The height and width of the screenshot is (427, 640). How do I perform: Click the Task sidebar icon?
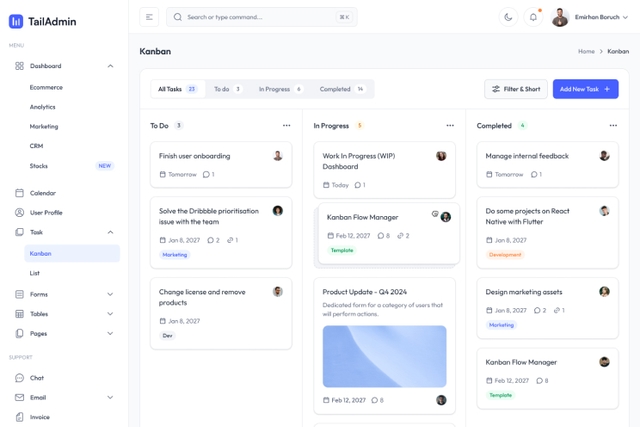19,232
